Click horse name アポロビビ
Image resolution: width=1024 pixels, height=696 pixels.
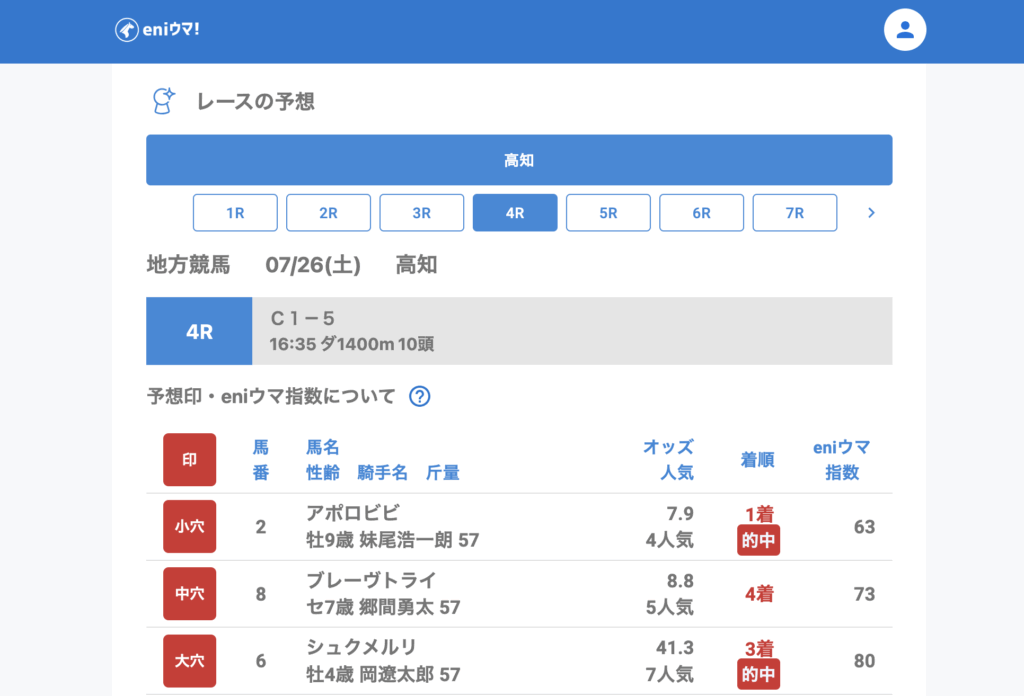(352, 513)
